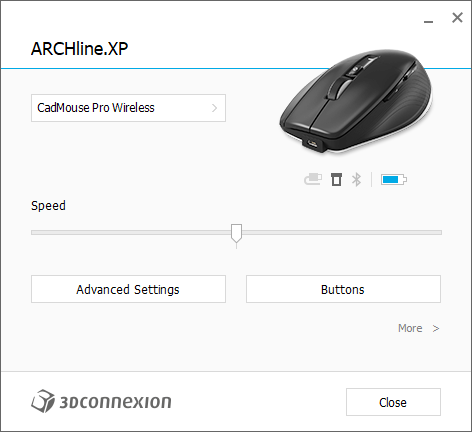Viewport: 472px width, 432px height.
Task: Click the wired cable connection status icon
Action: click(x=313, y=179)
